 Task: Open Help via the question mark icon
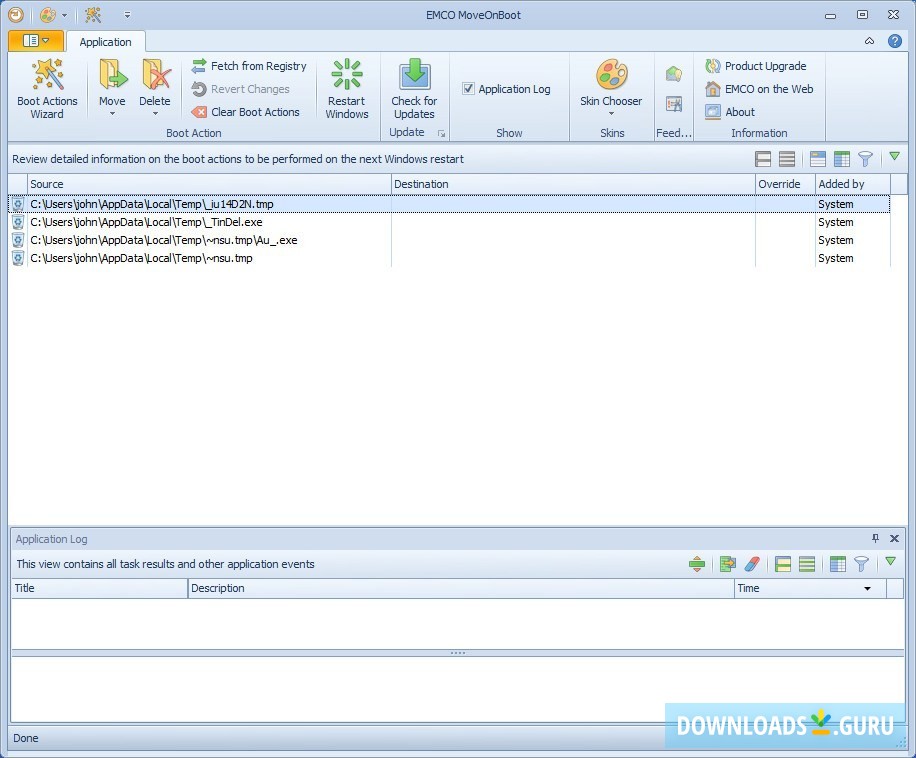pyautogui.click(x=894, y=41)
